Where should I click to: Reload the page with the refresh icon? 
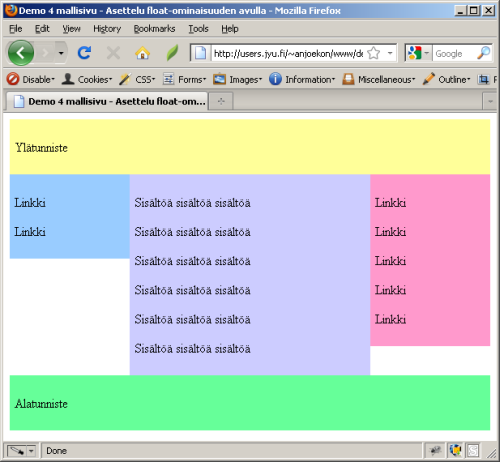click(84, 53)
